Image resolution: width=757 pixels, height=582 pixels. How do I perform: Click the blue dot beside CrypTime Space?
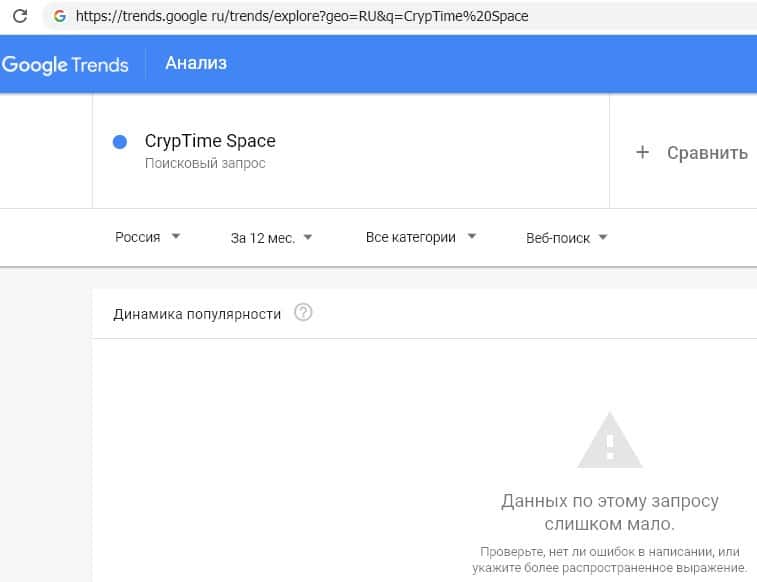click(120, 142)
